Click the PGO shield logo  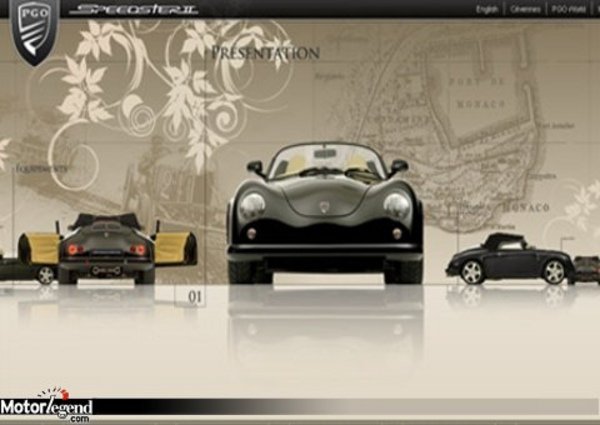point(34,31)
